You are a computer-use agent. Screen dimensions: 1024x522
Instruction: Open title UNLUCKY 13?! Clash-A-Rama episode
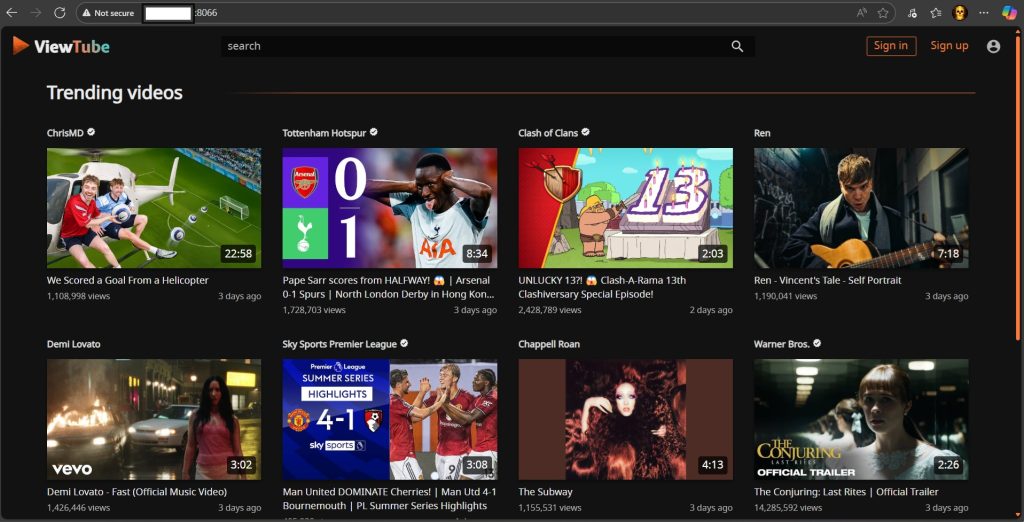pyautogui.click(x=602, y=287)
